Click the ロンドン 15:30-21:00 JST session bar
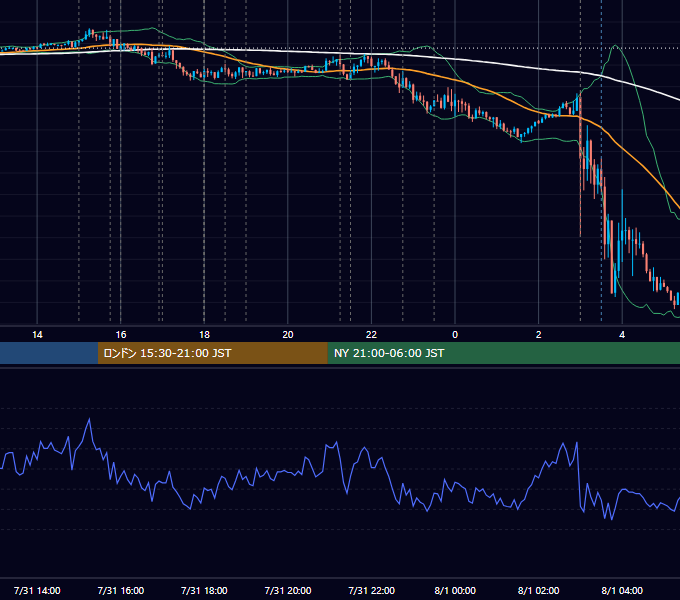This screenshot has width=680, height=600. pos(212,353)
